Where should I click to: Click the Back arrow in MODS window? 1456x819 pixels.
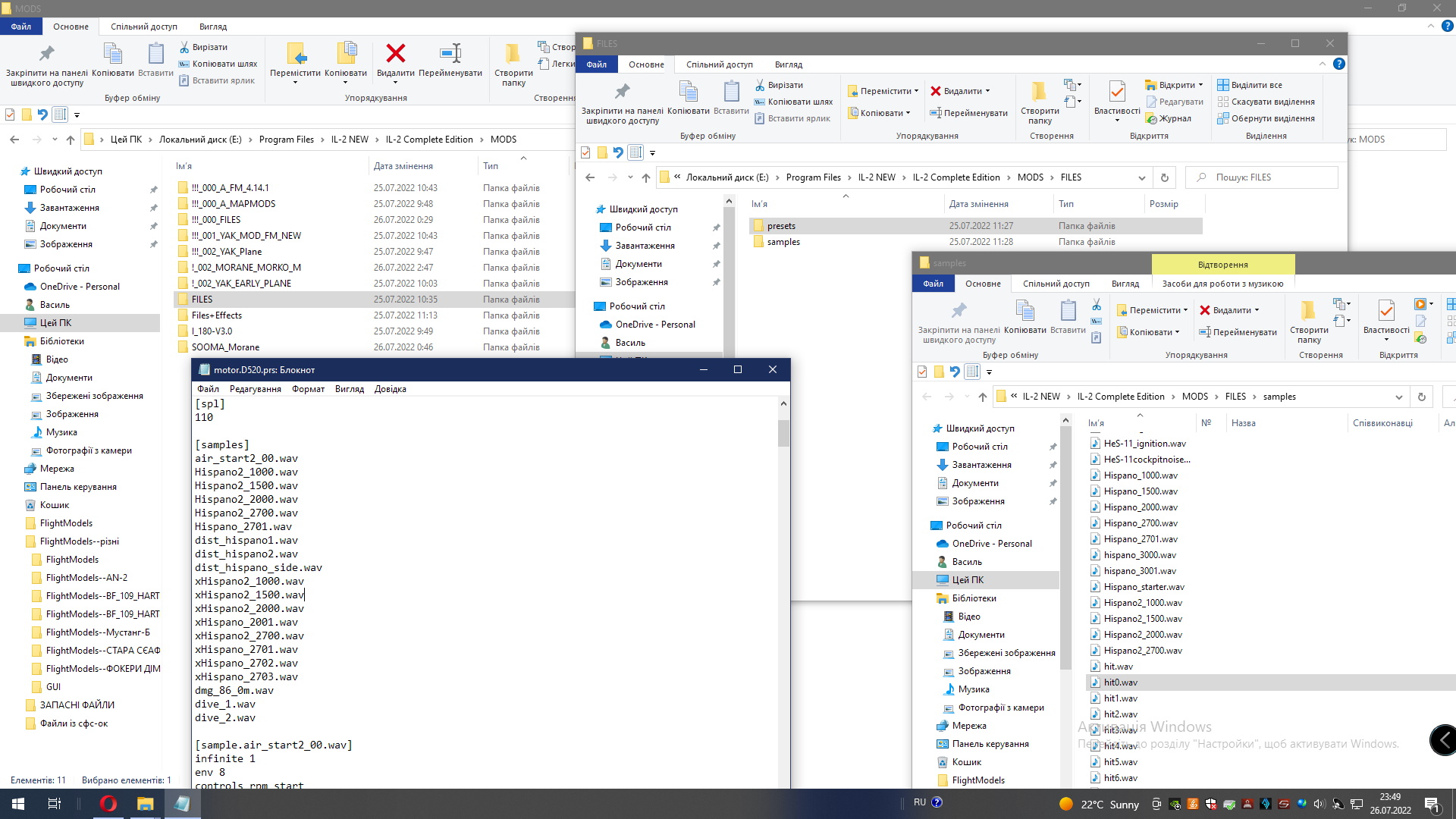pos(14,140)
